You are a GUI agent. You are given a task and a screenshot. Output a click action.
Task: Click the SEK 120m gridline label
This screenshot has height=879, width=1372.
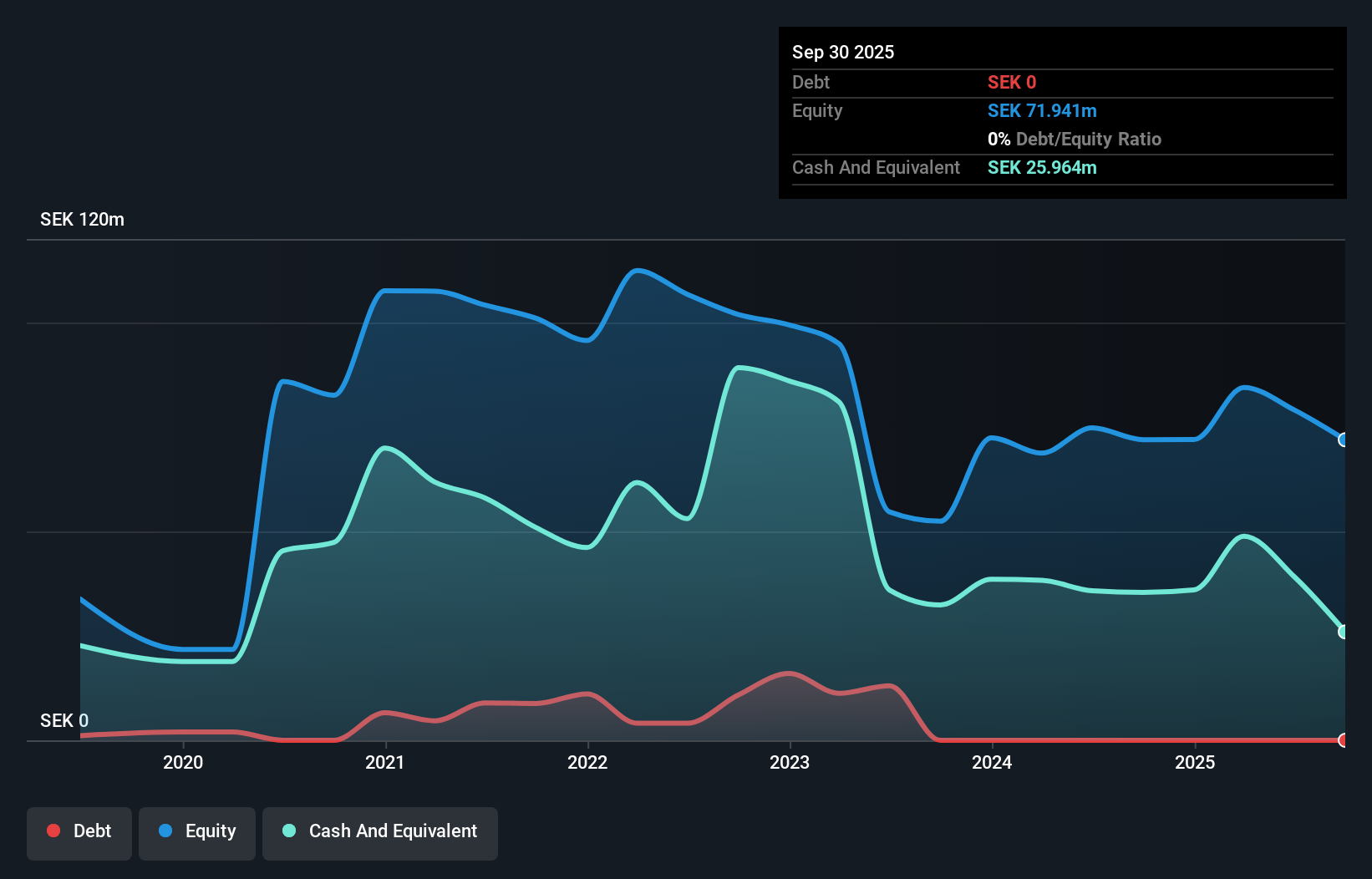81,219
